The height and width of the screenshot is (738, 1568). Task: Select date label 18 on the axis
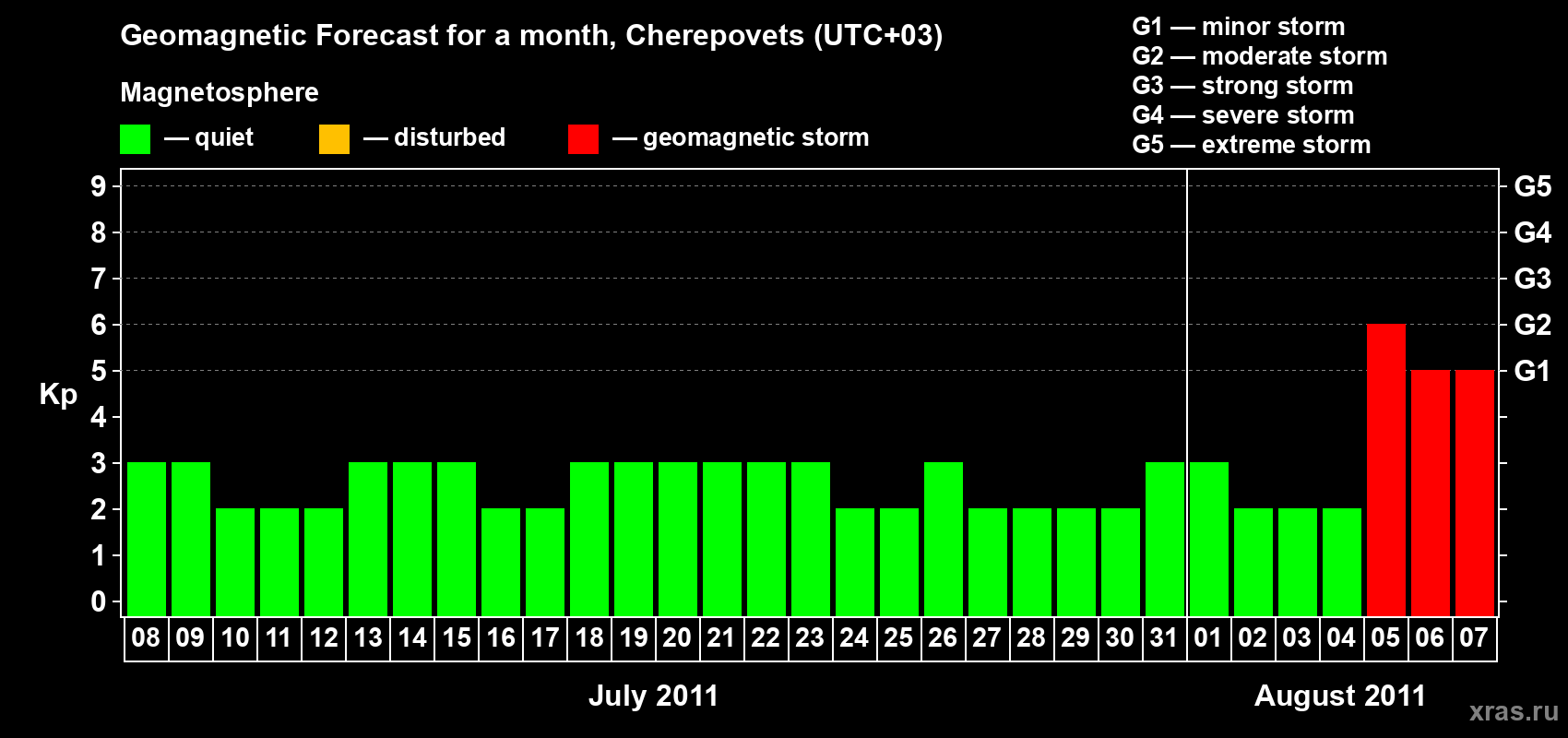[589, 638]
